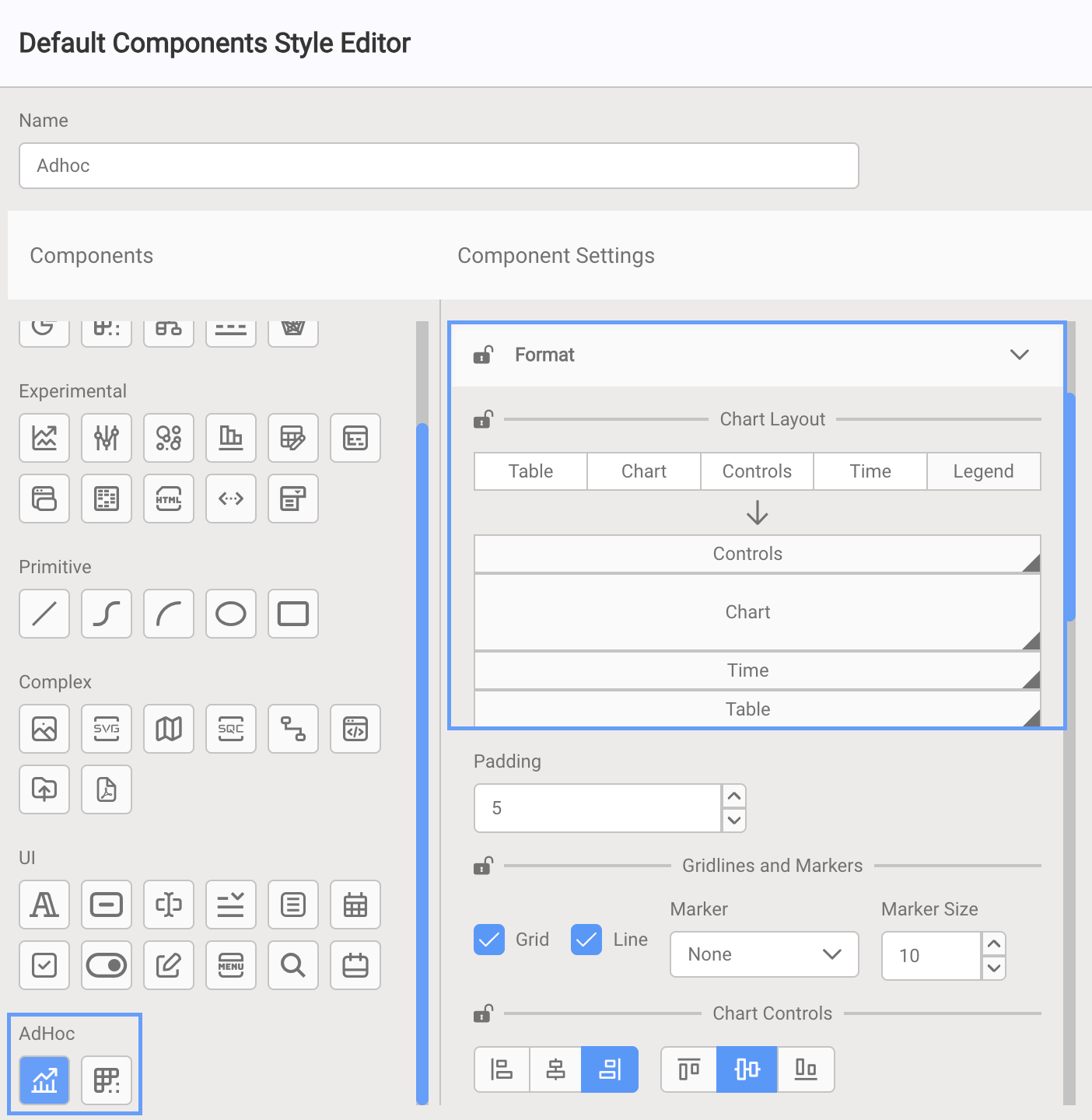Select the text label component (A icon)
This screenshot has height=1120, width=1092.
click(44, 905)
